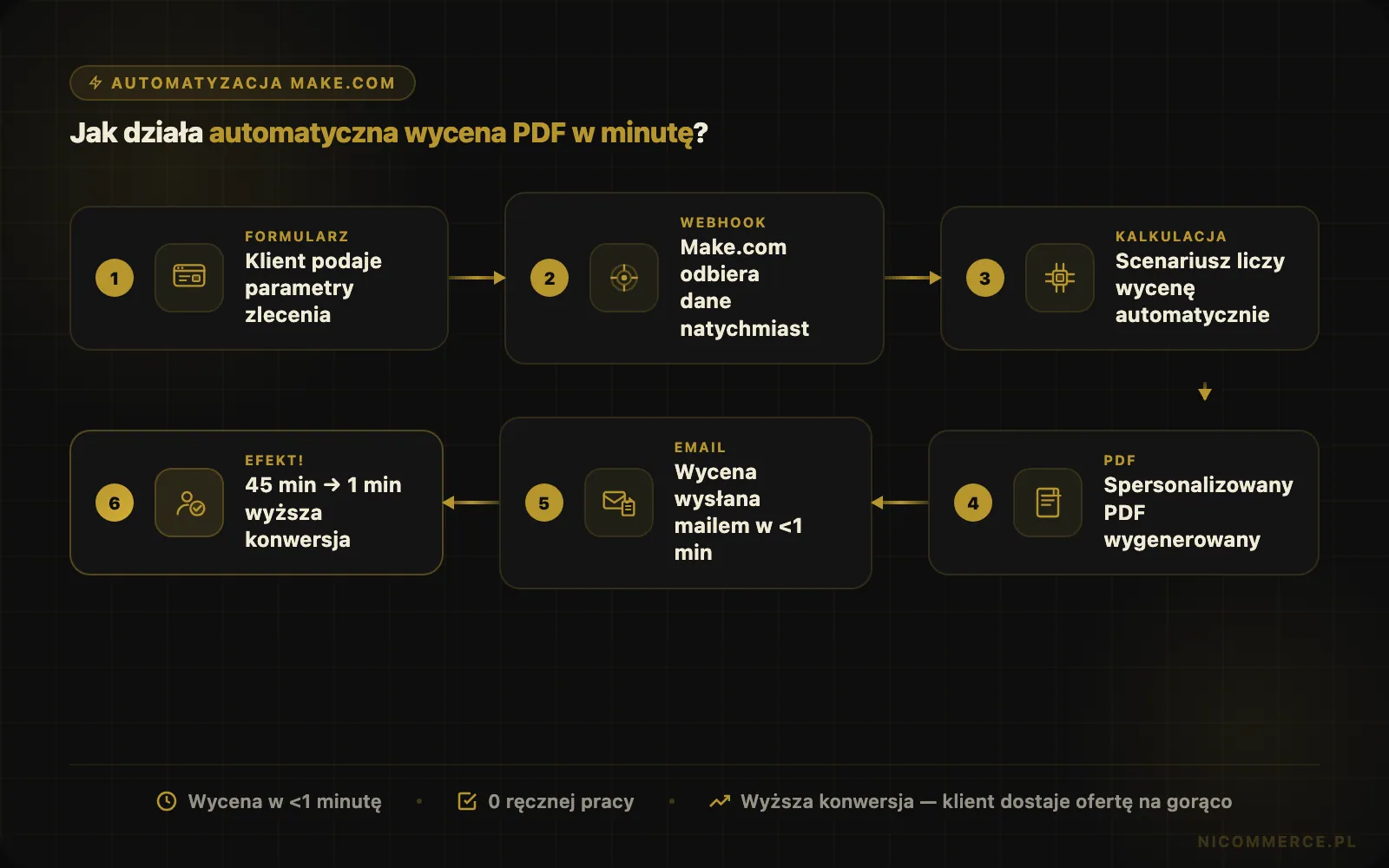Click the chip icon in the Kalkulacja card

[1060, 278]
